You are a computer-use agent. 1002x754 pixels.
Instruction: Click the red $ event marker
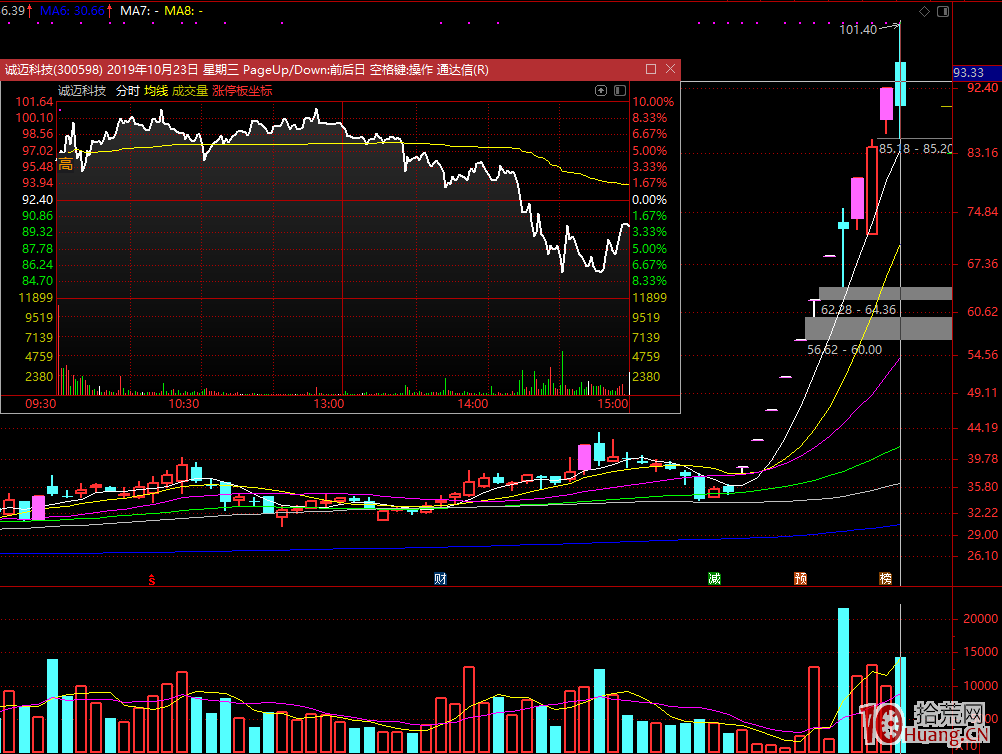[151, 579]
